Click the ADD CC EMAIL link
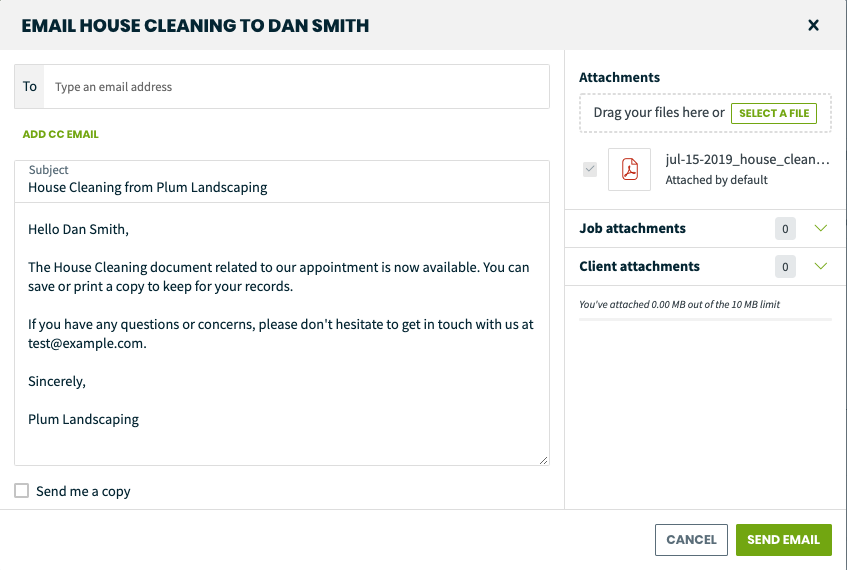 [60, 134]
